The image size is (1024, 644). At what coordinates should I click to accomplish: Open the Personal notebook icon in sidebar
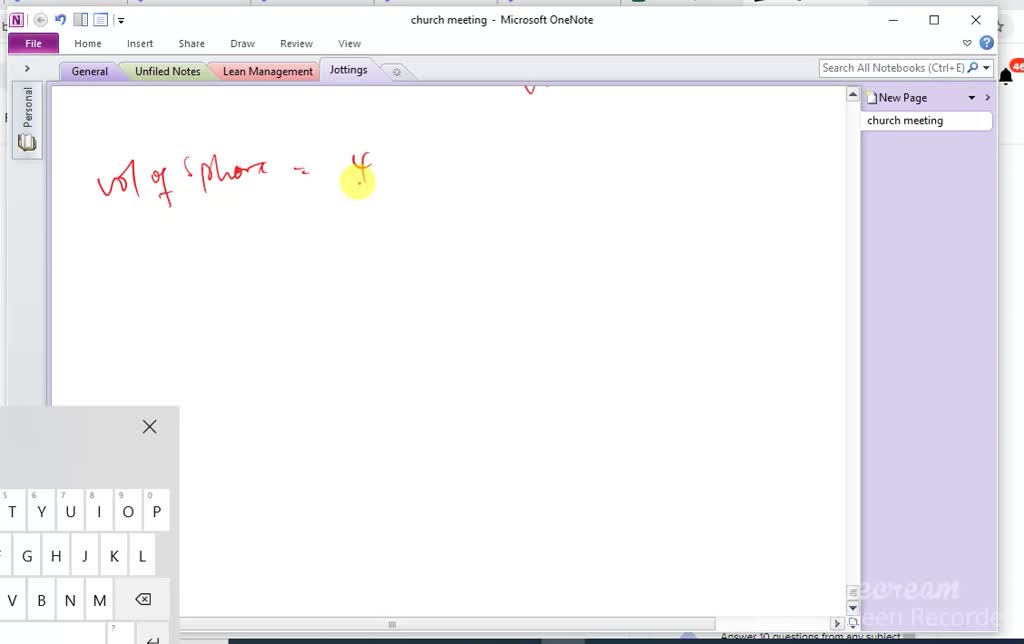[27, 143]
